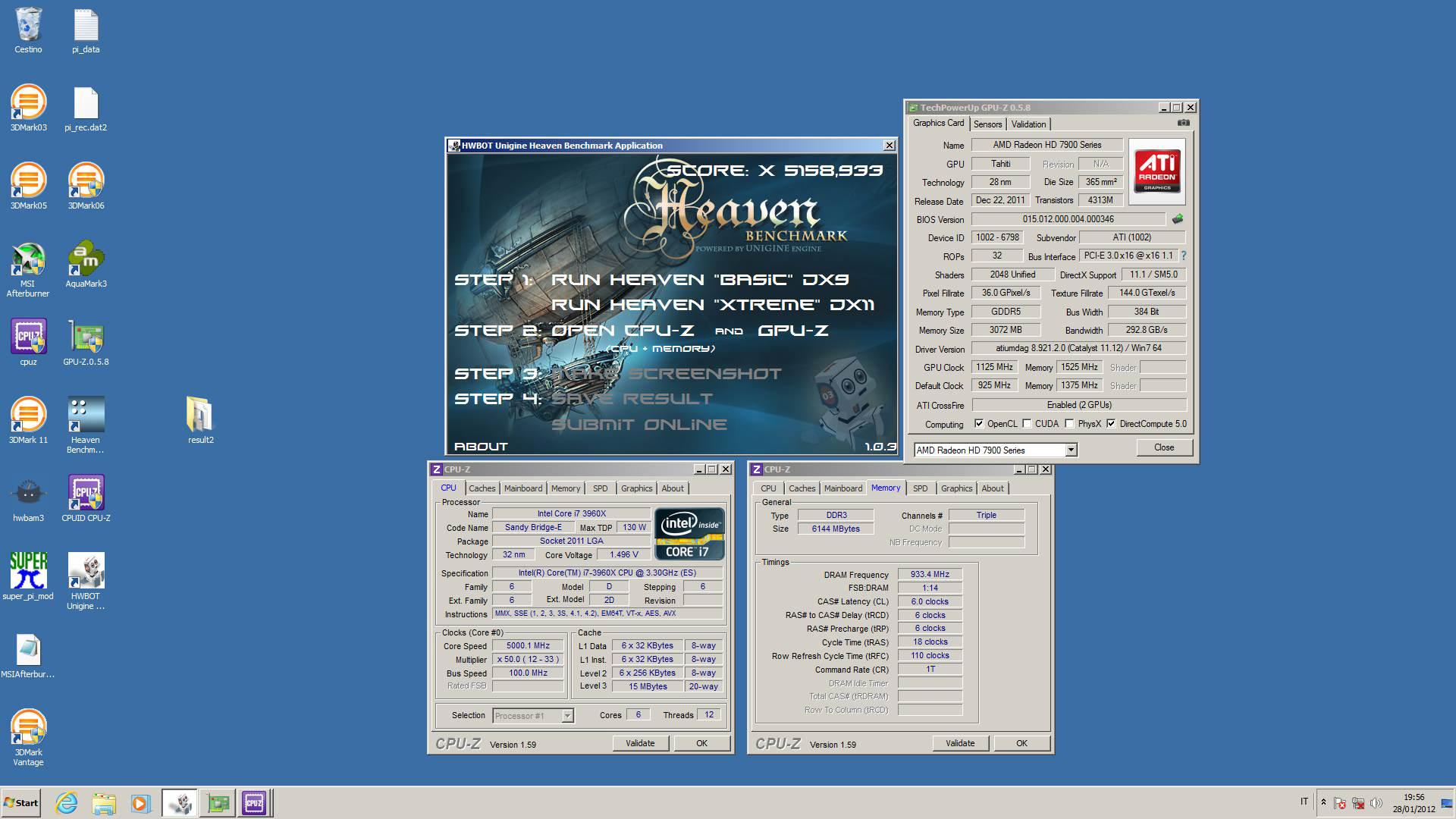1456x819 pixels.
Task: Click the Windows Start button
Action: point(20,802)
